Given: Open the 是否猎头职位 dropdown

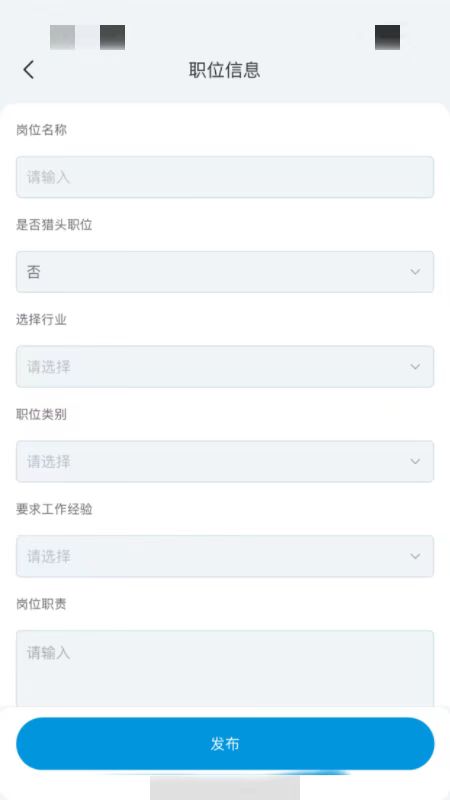Looking at the screenshot, I should (225, 272).
